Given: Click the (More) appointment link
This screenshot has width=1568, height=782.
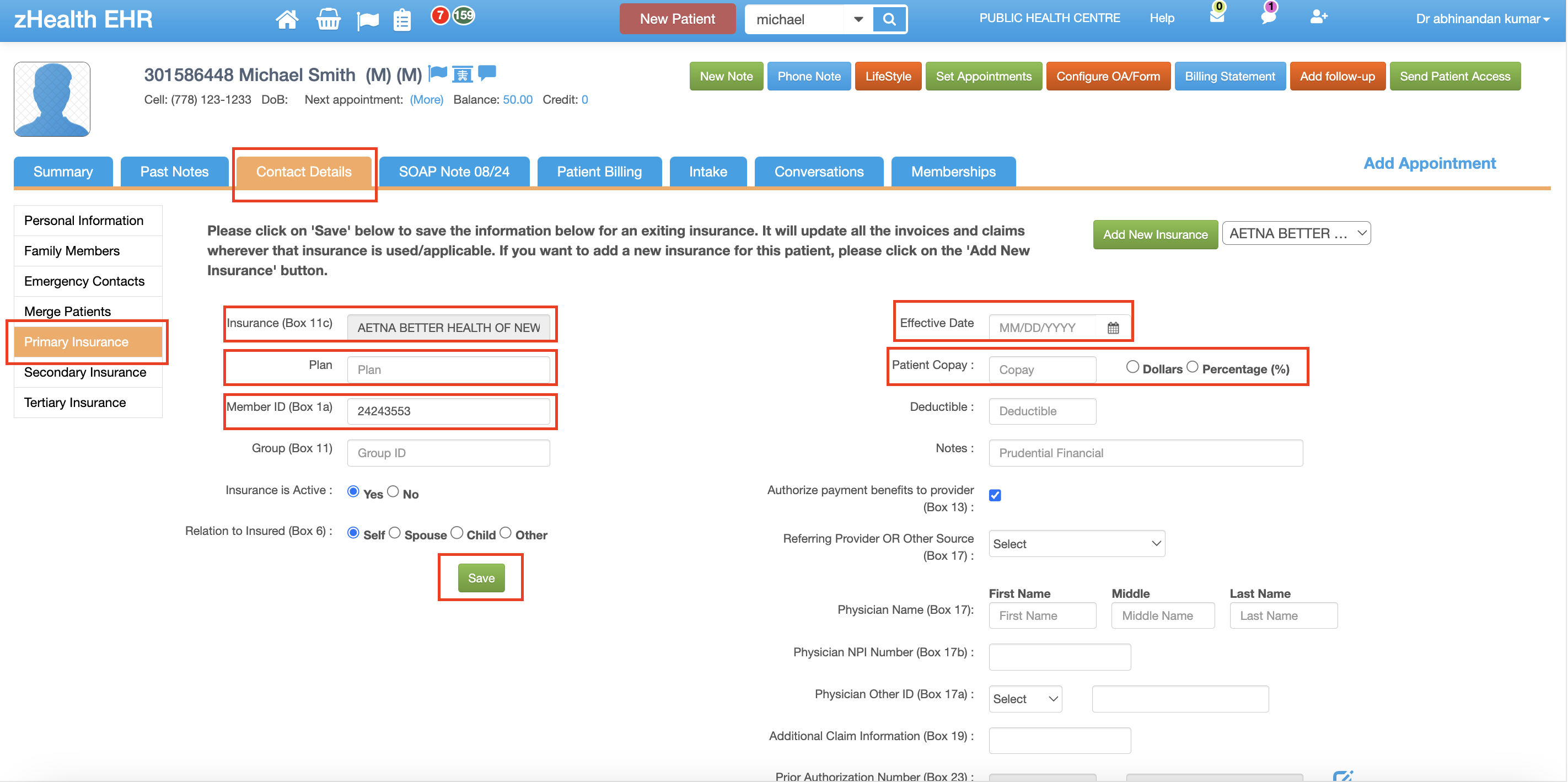Looking at the screenshot, I should [426, 100].
